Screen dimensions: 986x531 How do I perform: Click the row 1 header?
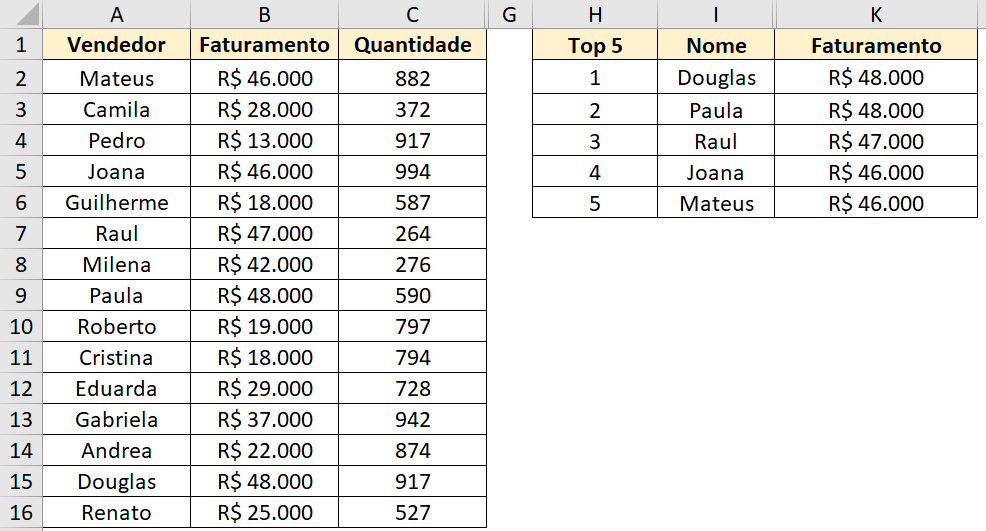[22, 46]
